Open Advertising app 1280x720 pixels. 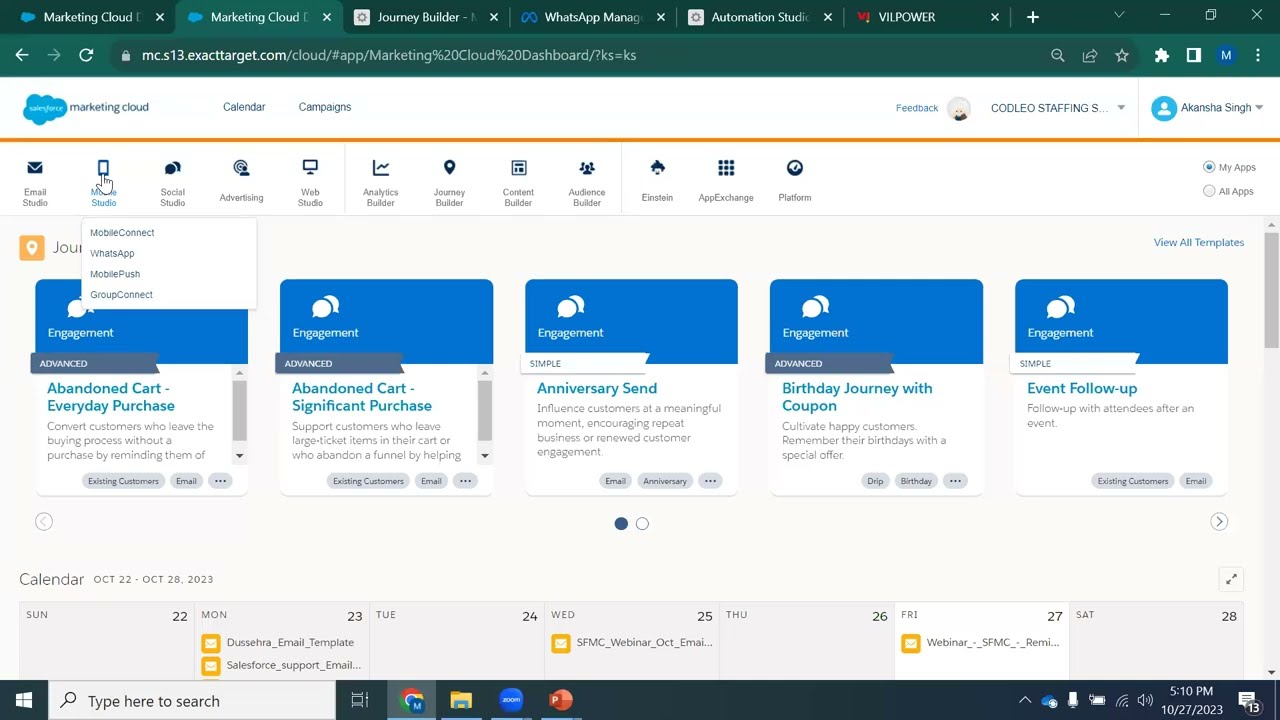pos(241,182)
